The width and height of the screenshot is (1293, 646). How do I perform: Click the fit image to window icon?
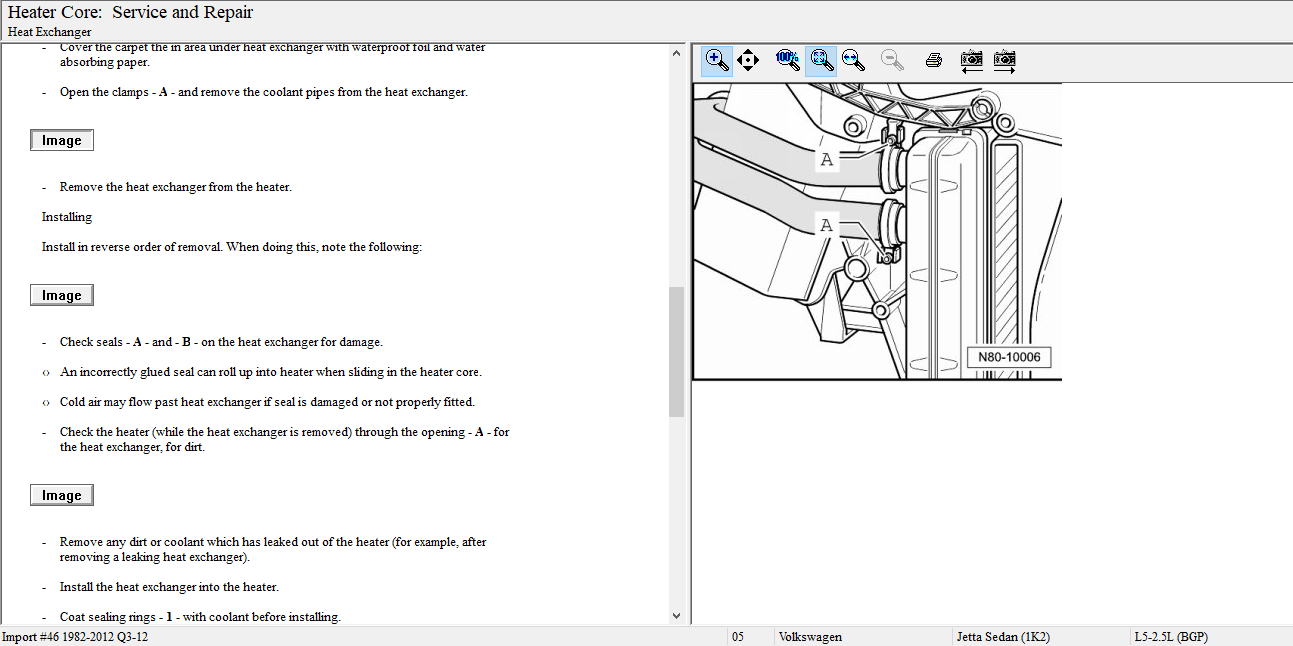point(821,60)
